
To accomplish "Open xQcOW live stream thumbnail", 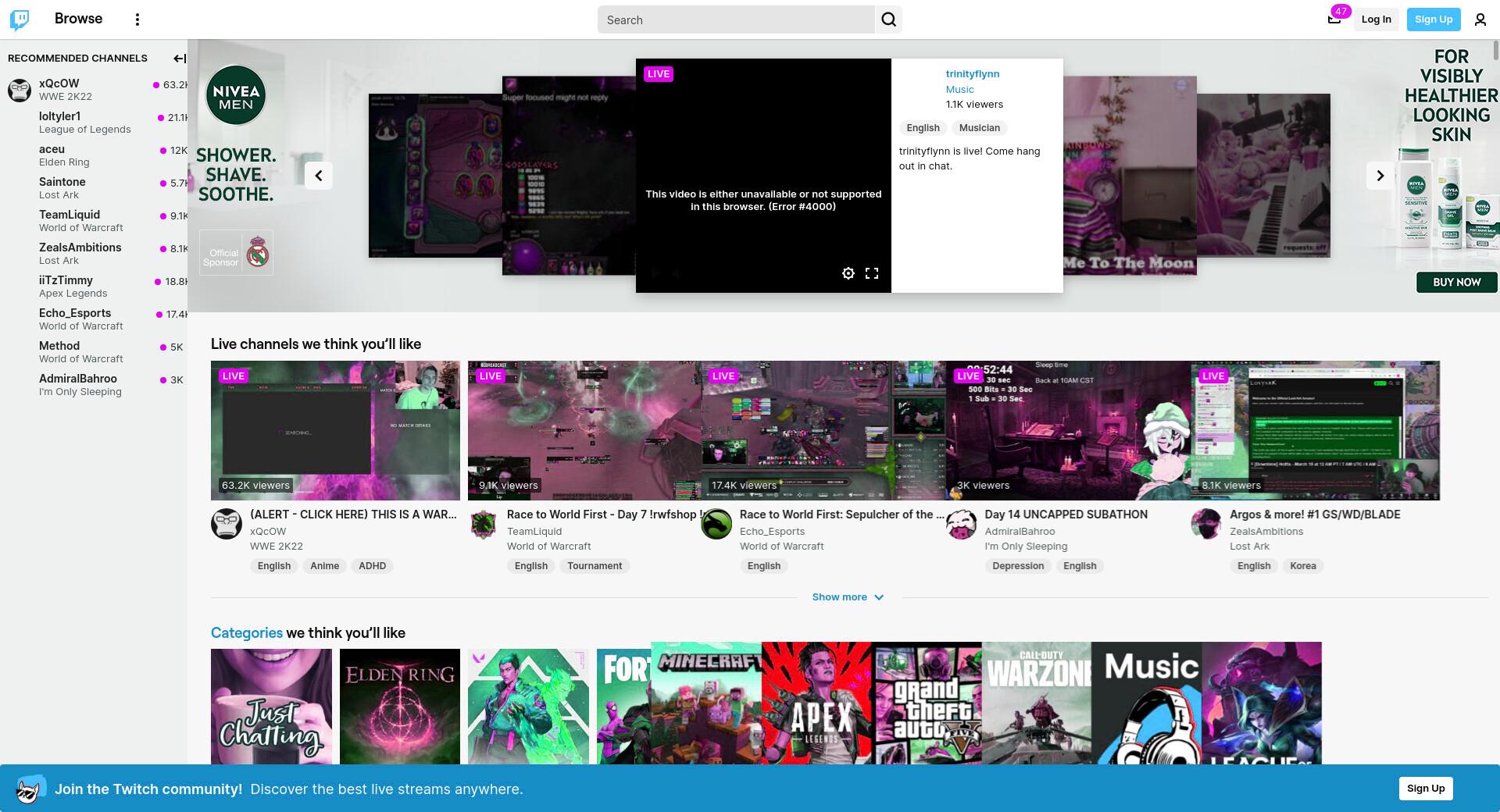I will [x=335, y=430].
